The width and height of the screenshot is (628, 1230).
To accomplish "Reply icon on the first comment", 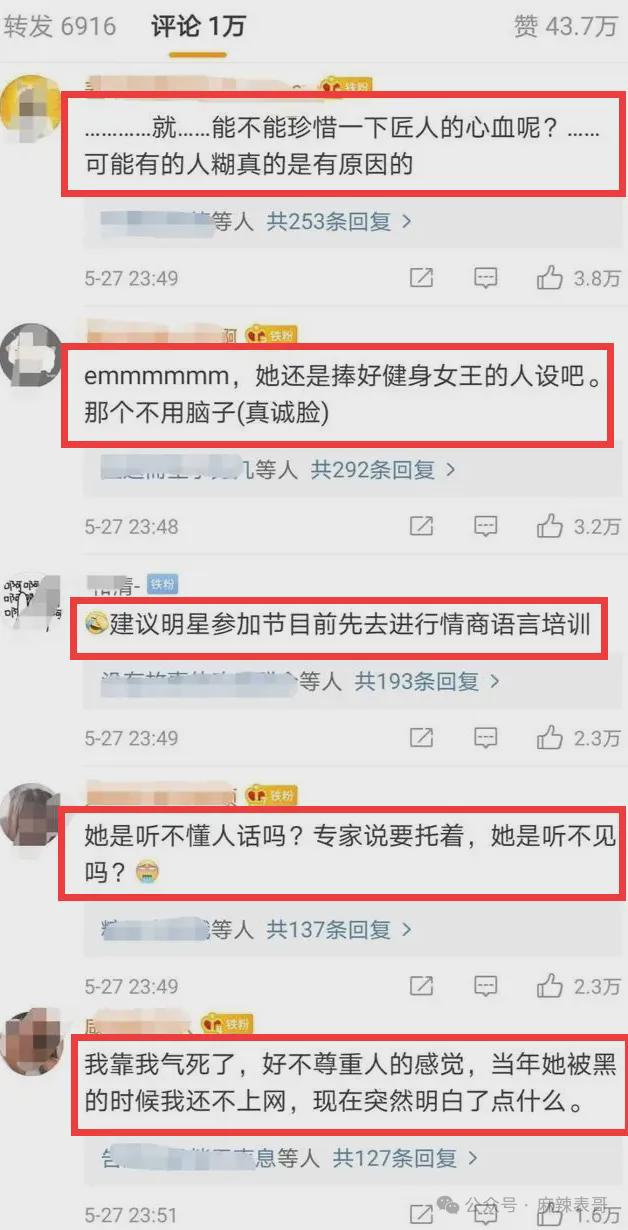I will [x=485, y=278].
